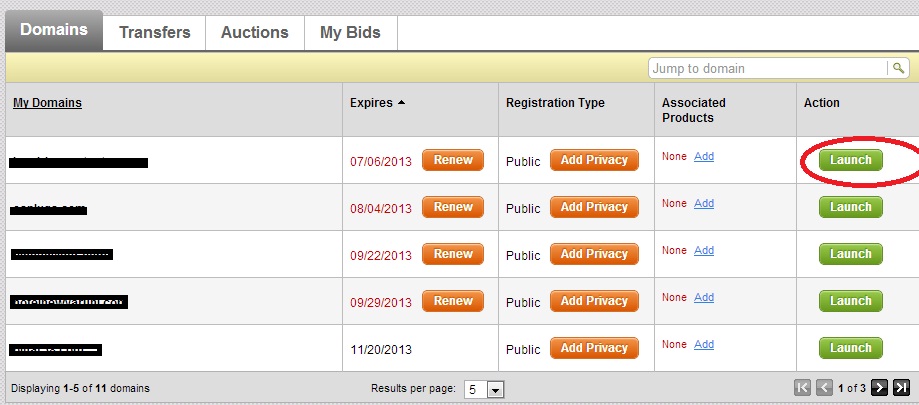The image size is (919, 405).
Task: Click Add link in 09/29/2013 row
Action: 704,297
